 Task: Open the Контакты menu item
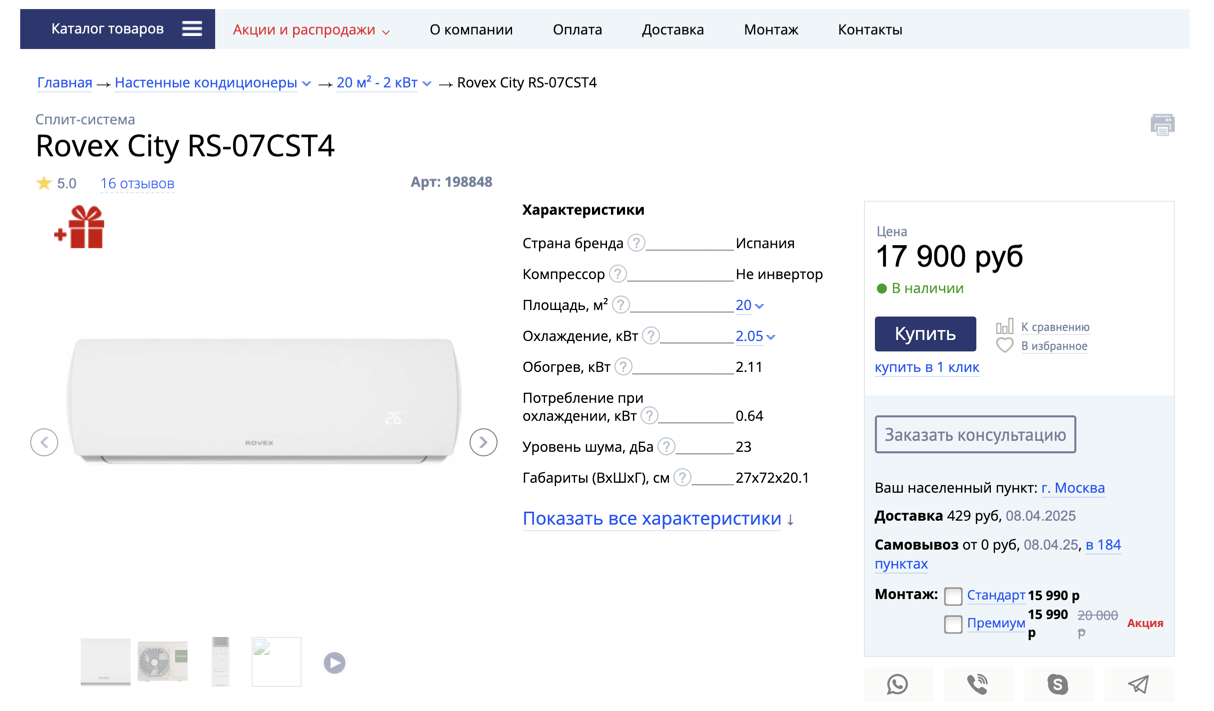pyautogui.click(x=870, y=30)
